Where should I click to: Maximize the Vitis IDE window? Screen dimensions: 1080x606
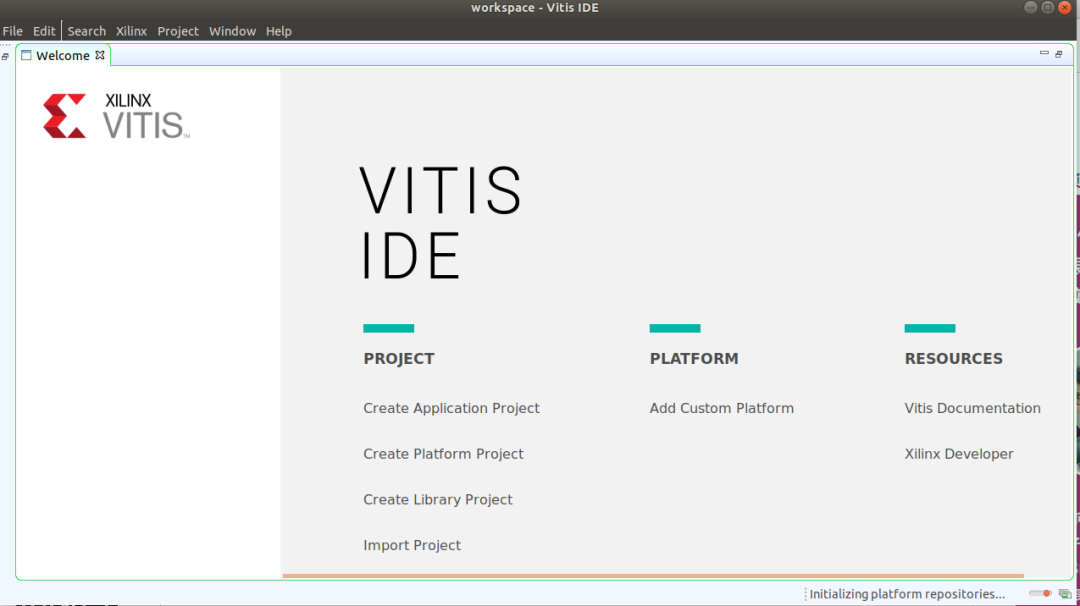(1048, 8)
